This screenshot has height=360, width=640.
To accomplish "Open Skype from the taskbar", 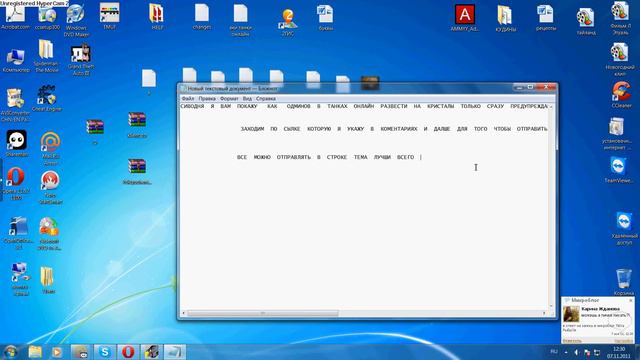I will tap(105, 352).
